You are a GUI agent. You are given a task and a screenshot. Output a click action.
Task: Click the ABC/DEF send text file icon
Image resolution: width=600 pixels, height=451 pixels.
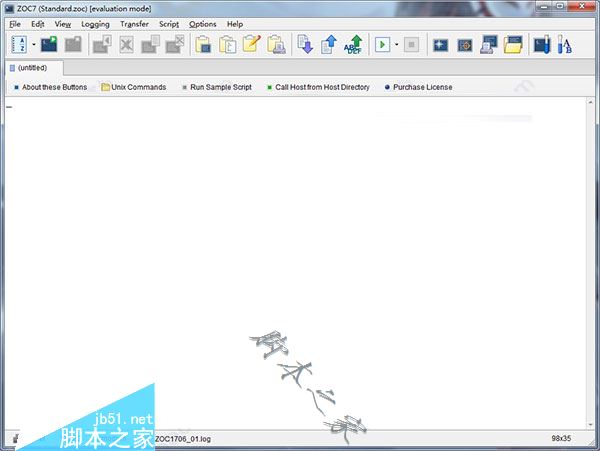[x=352, y=45]
